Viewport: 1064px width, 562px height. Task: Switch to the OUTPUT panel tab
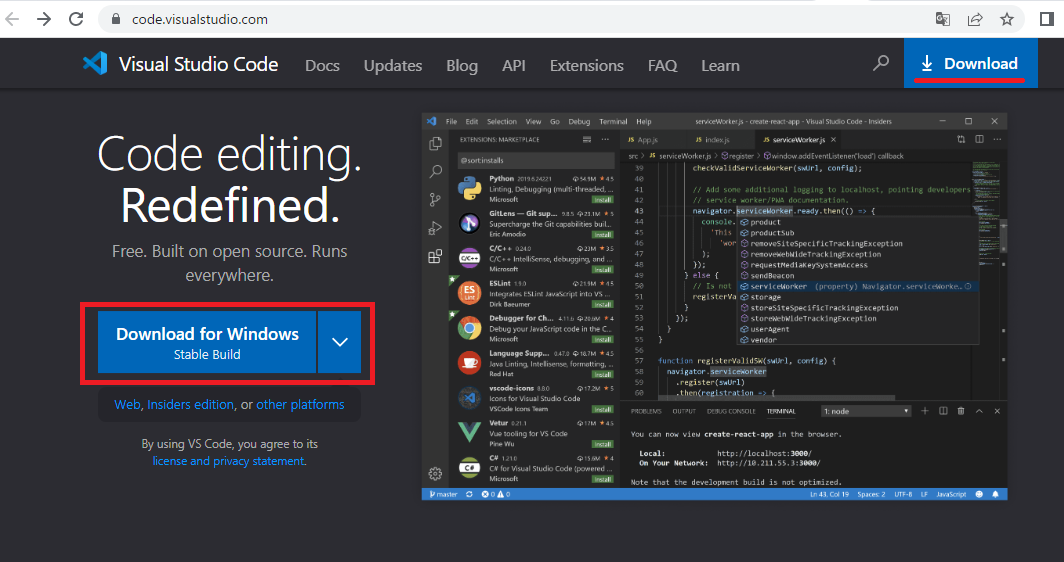point(684,411)
